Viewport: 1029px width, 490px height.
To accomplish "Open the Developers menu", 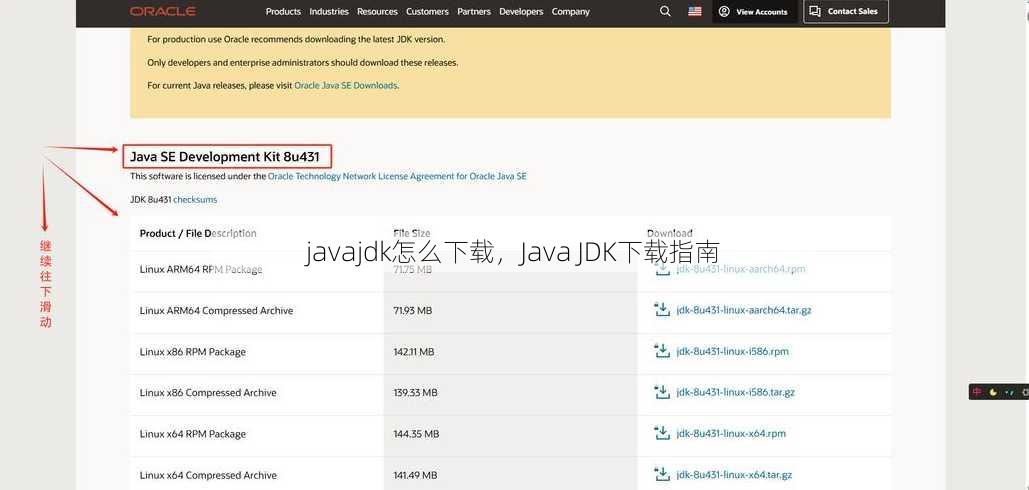I will point(521,12).
